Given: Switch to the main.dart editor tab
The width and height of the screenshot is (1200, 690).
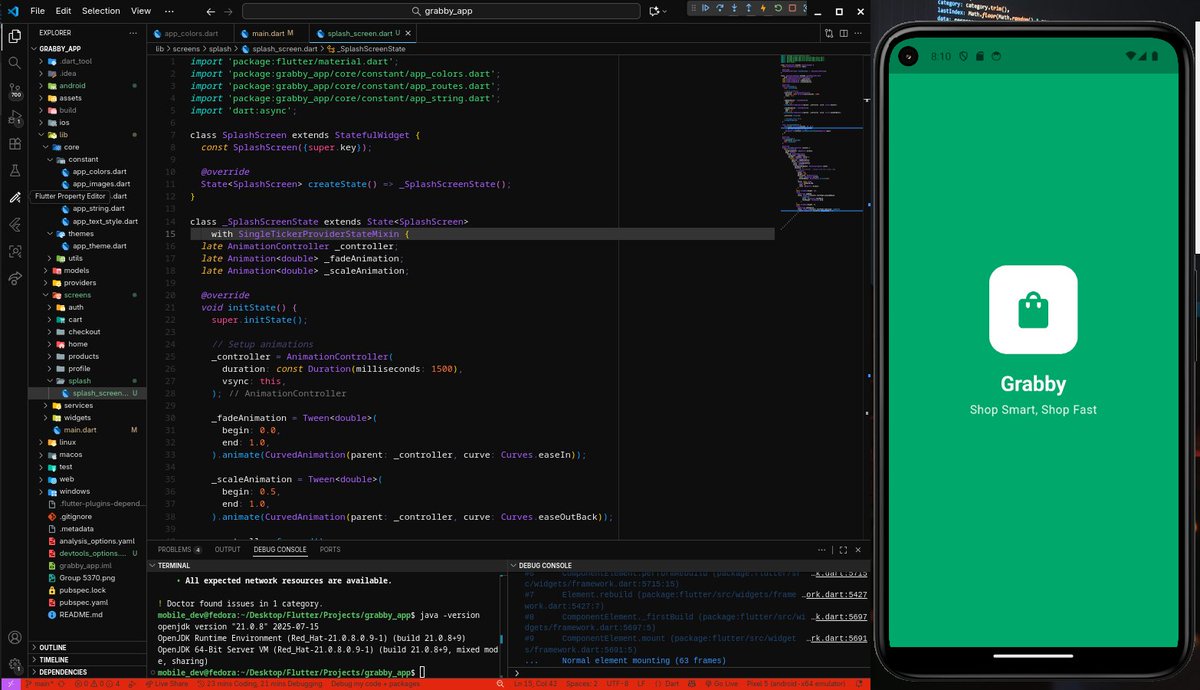Looking at the screenshot, I should 272,33.
